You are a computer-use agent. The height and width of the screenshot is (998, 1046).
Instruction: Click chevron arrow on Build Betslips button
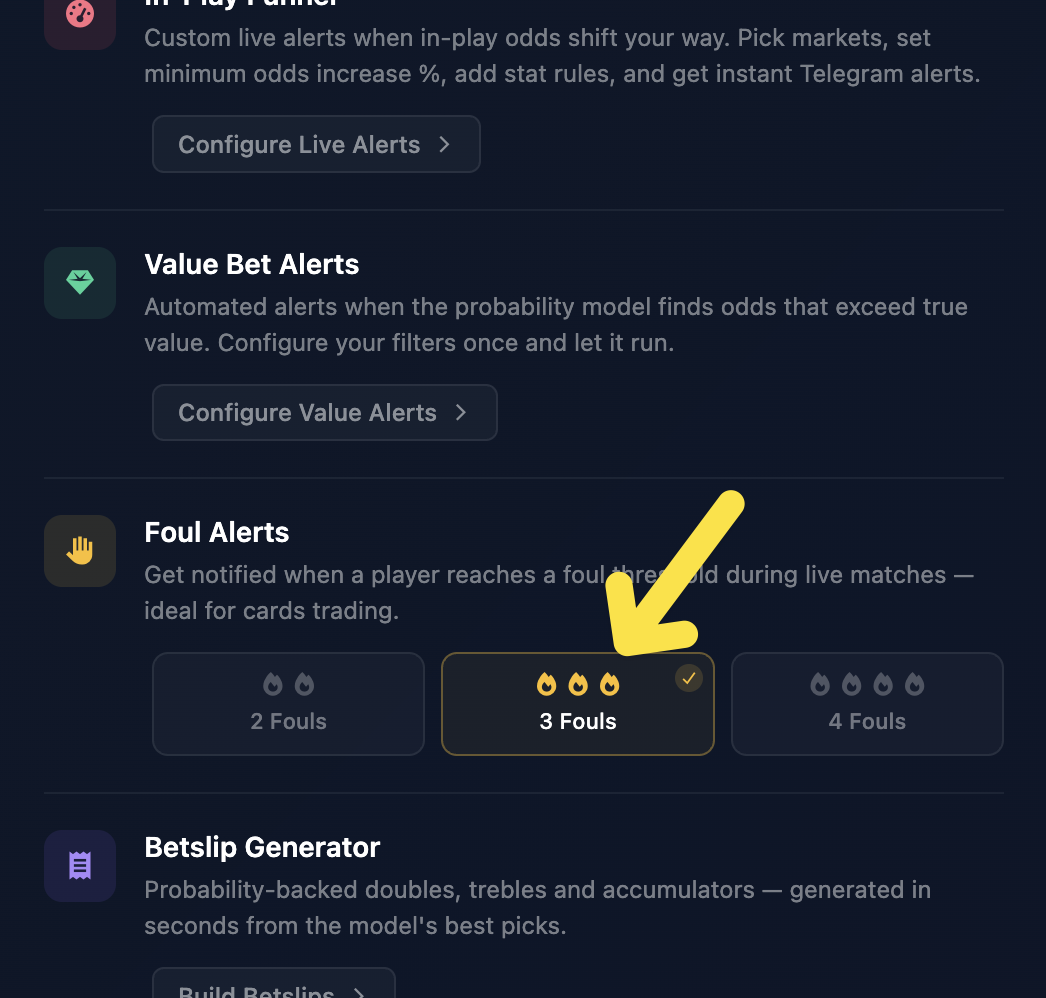pyautogui.click(x=359, y=992)
